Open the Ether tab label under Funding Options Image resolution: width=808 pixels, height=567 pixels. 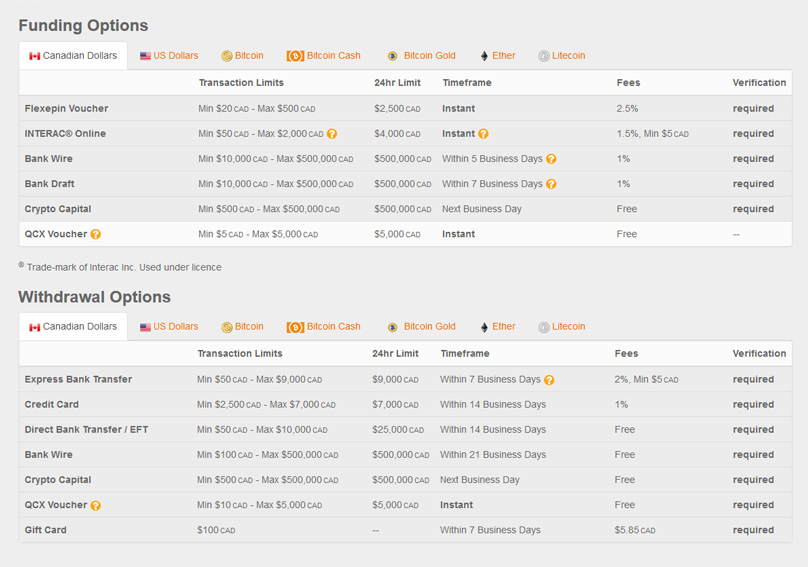click(503, 56)
